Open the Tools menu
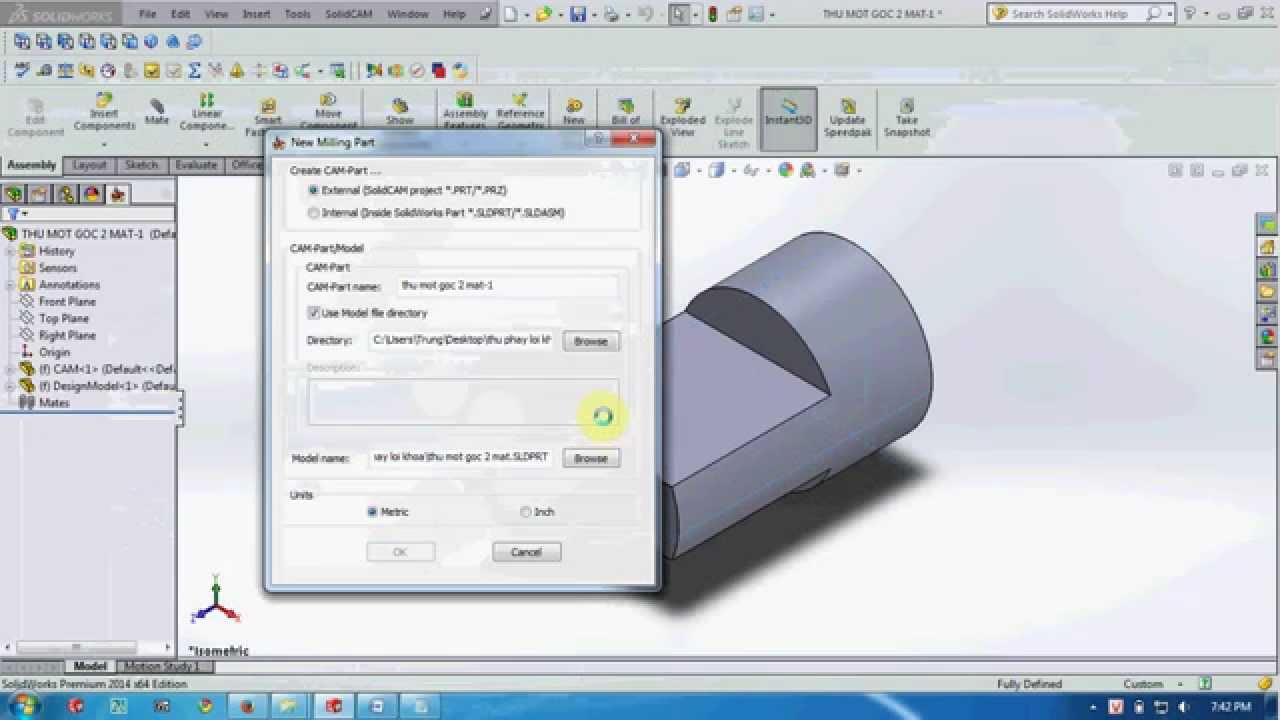Image resolution: width=1280 pixels, height=720 pixels. tap(297, 14)
